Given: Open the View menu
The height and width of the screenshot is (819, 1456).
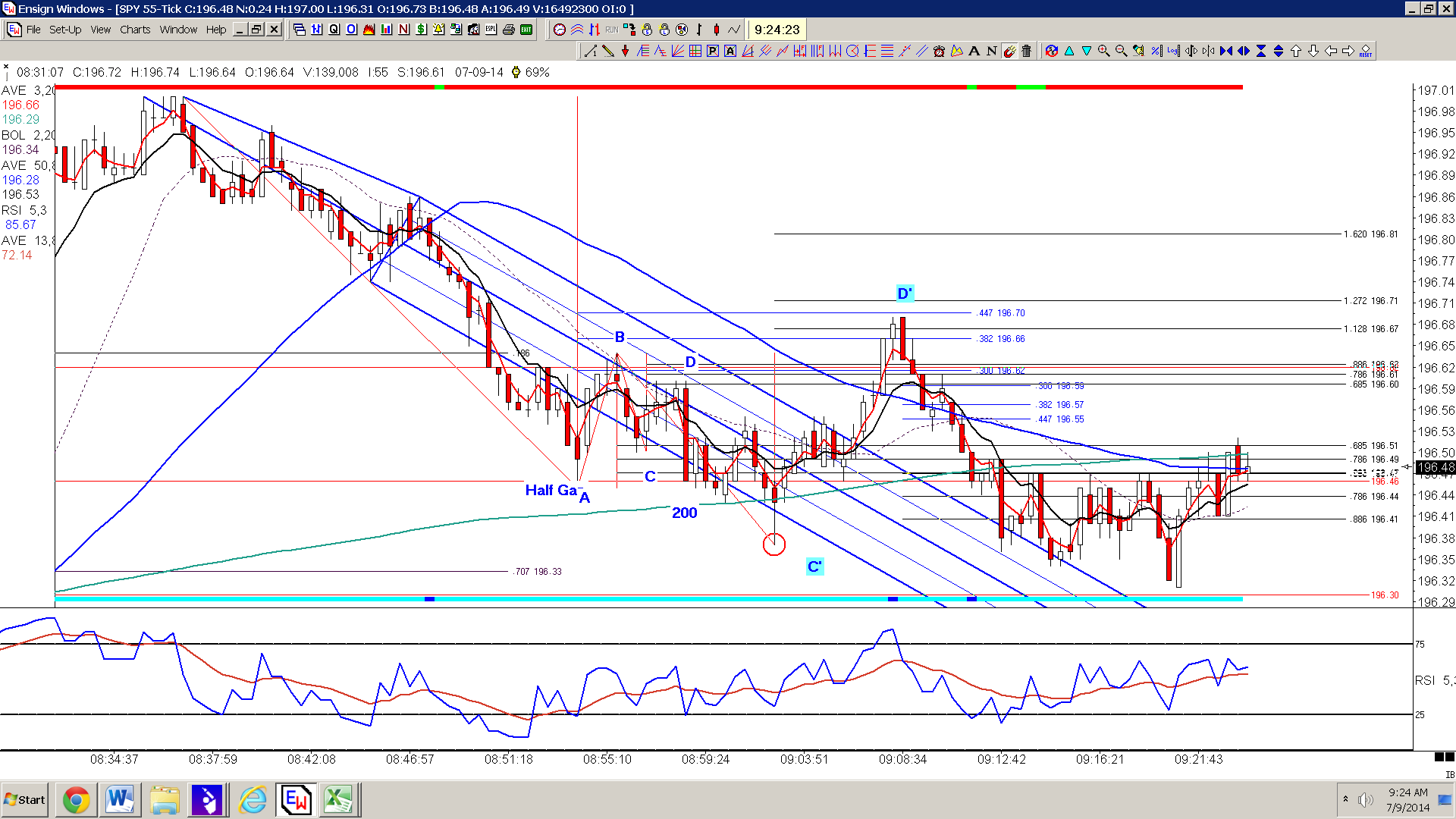Looking at the screenshot, I should (x=101, y=30).
